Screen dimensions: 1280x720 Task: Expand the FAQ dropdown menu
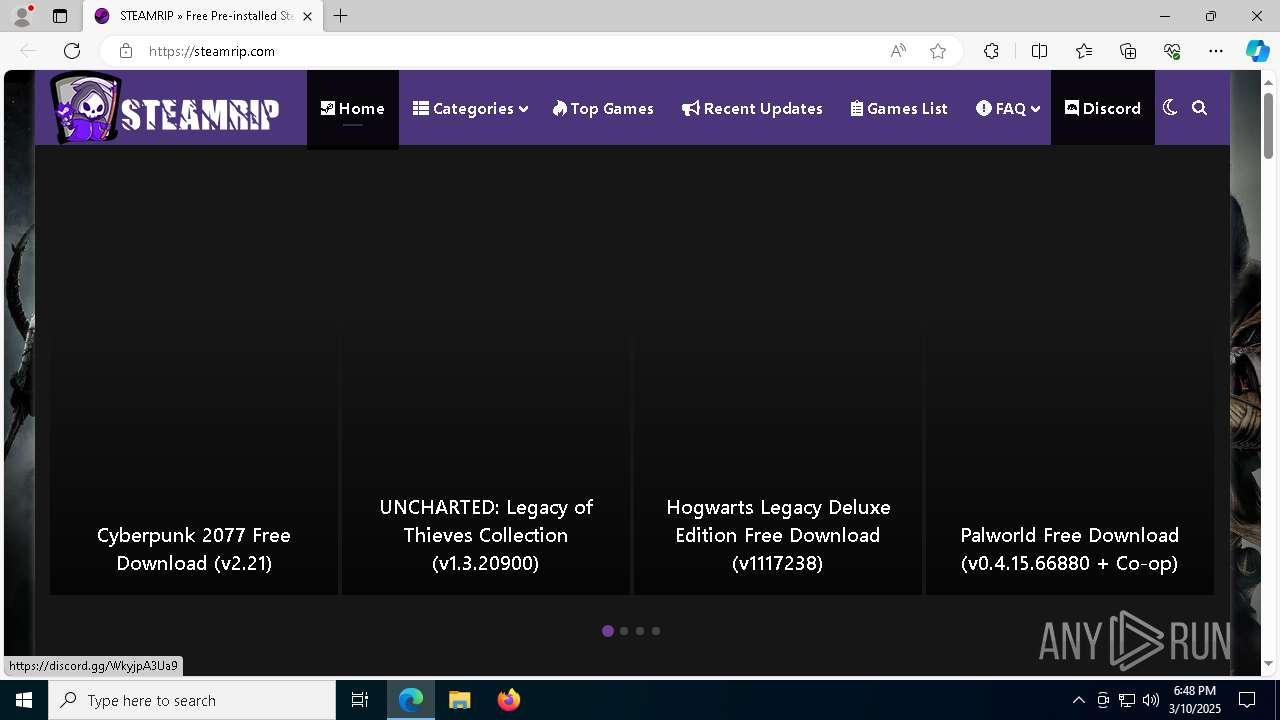(x=1008, y=108)
